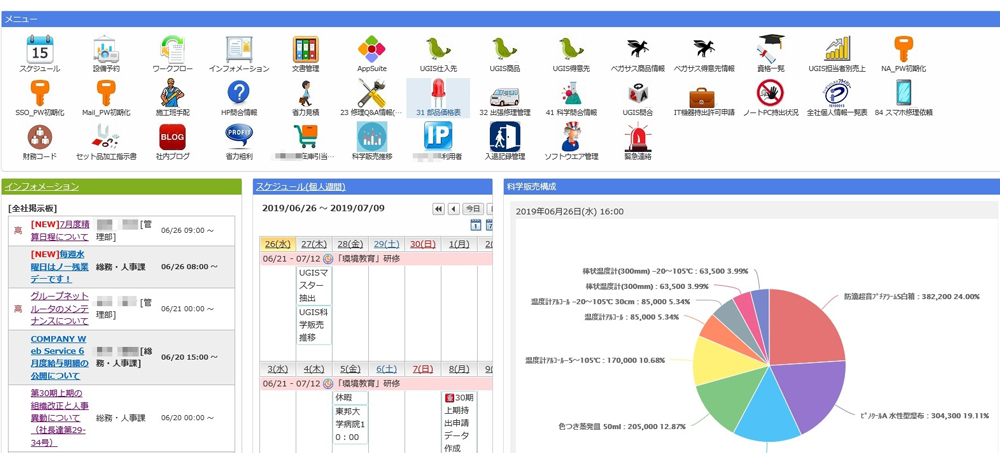Open the UGISマスター抽出 schedule entry
Image resolution: width=1000 pixels, height=453 pixels.
[314, 284]
